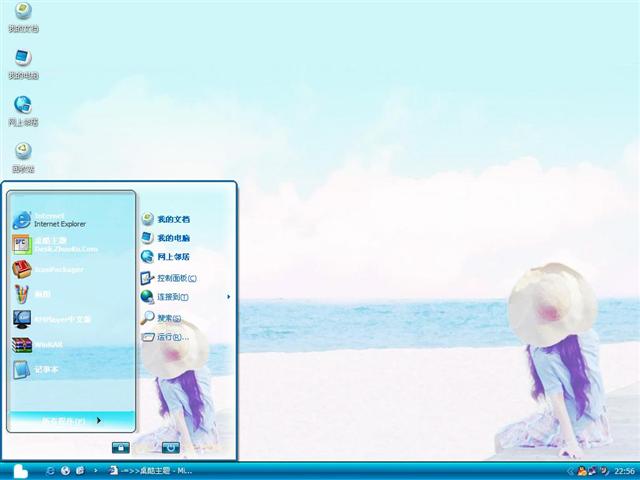Click the third quick launch icon
The width and height of the screenshot is (640, 480).
(x=80, y=471)
